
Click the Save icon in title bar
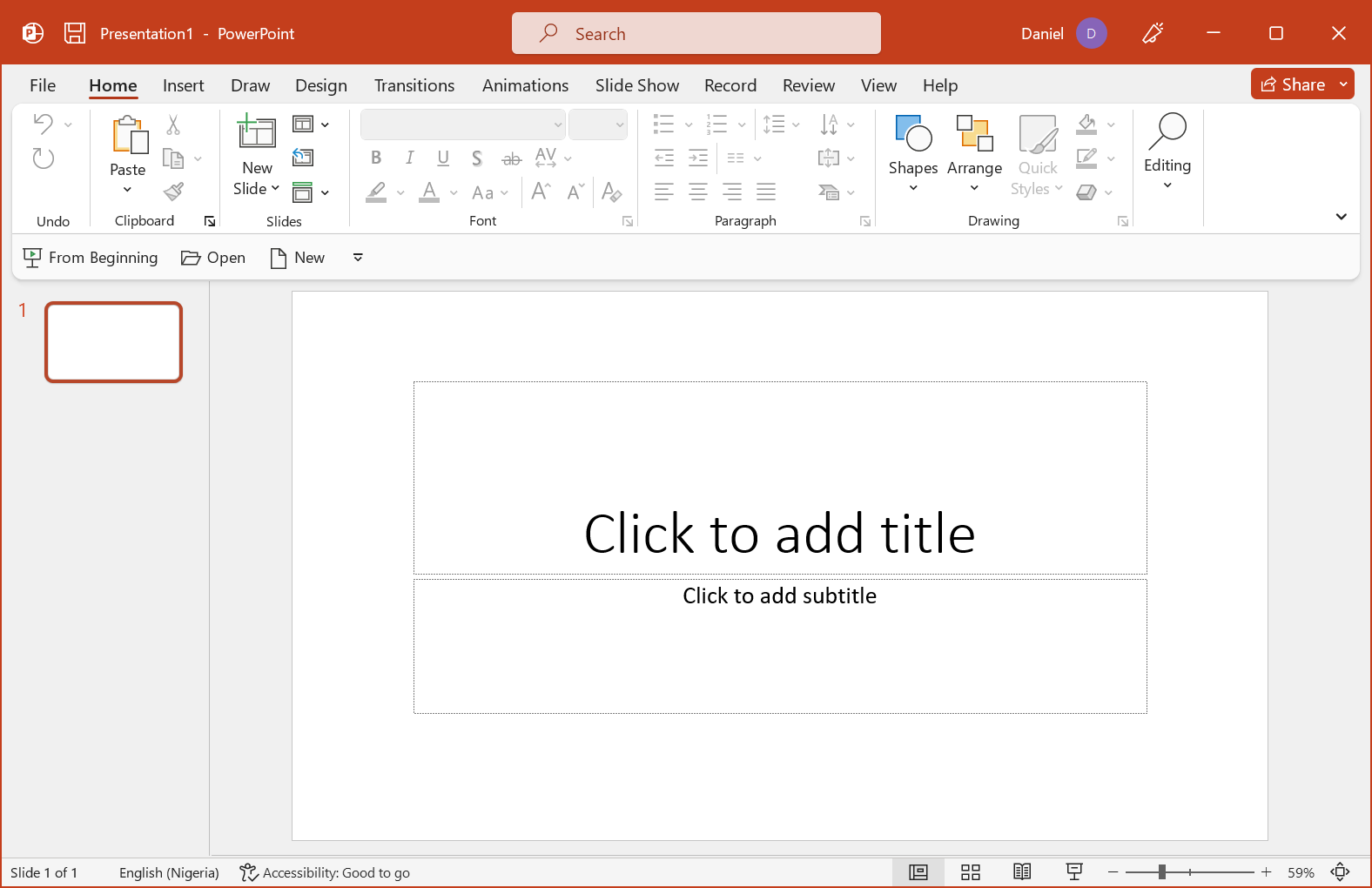75,33
